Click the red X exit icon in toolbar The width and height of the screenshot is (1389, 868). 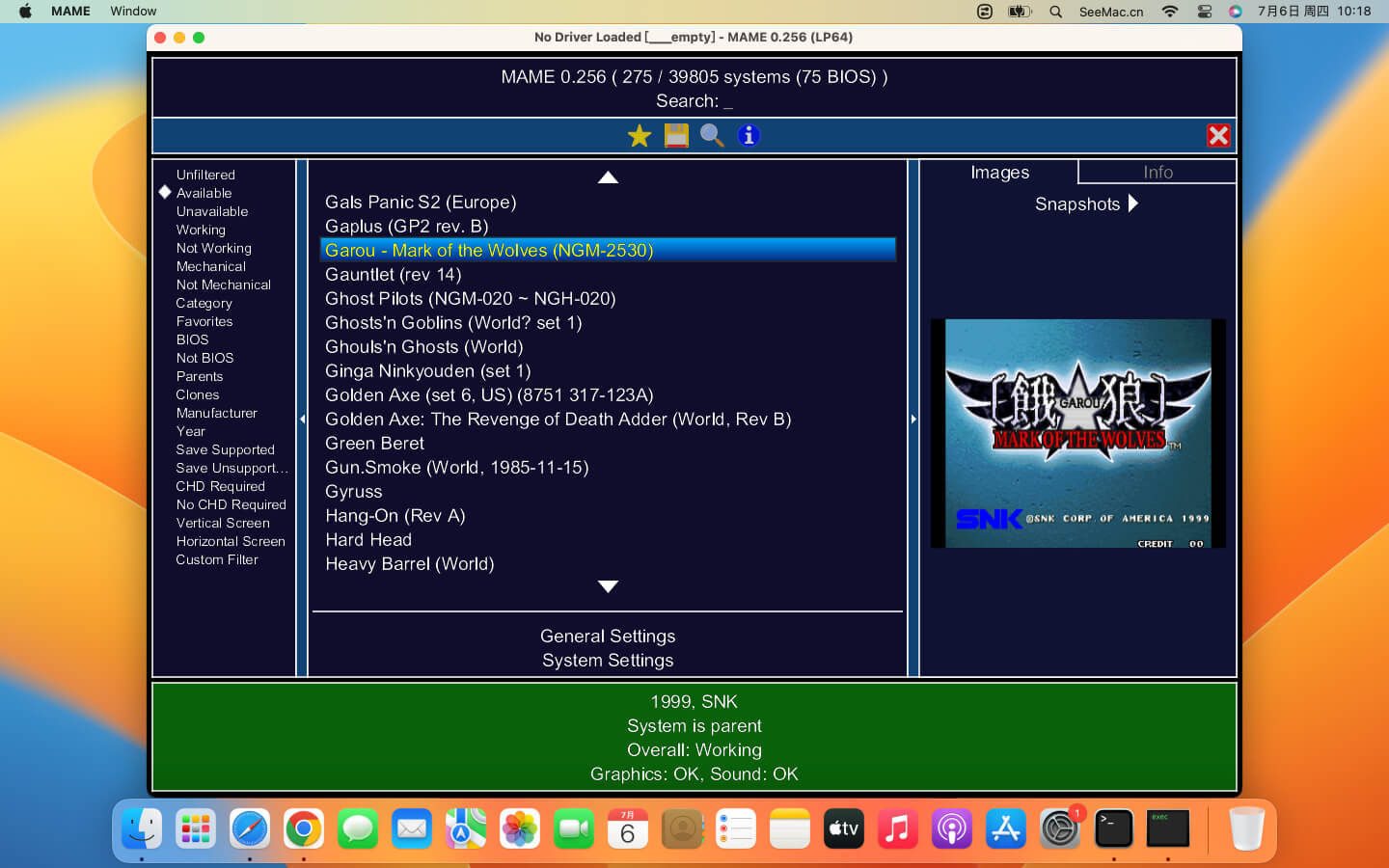(x=1218, y=136)
